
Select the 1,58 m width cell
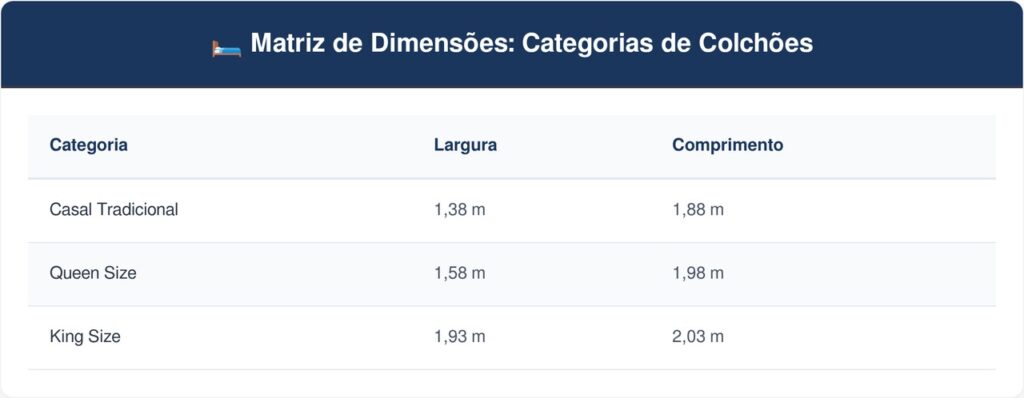[460, 273]
